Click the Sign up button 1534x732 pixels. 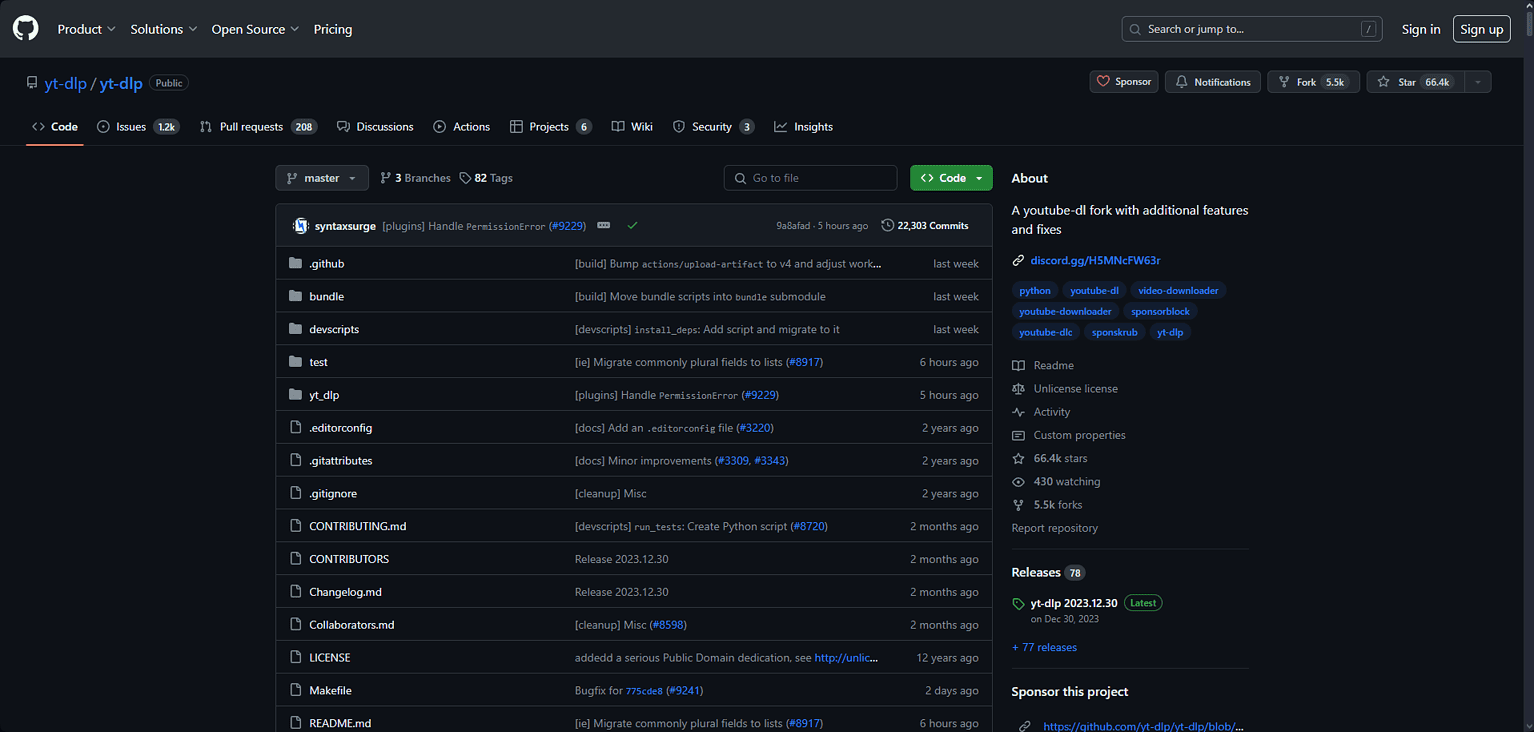point(1481,29)
